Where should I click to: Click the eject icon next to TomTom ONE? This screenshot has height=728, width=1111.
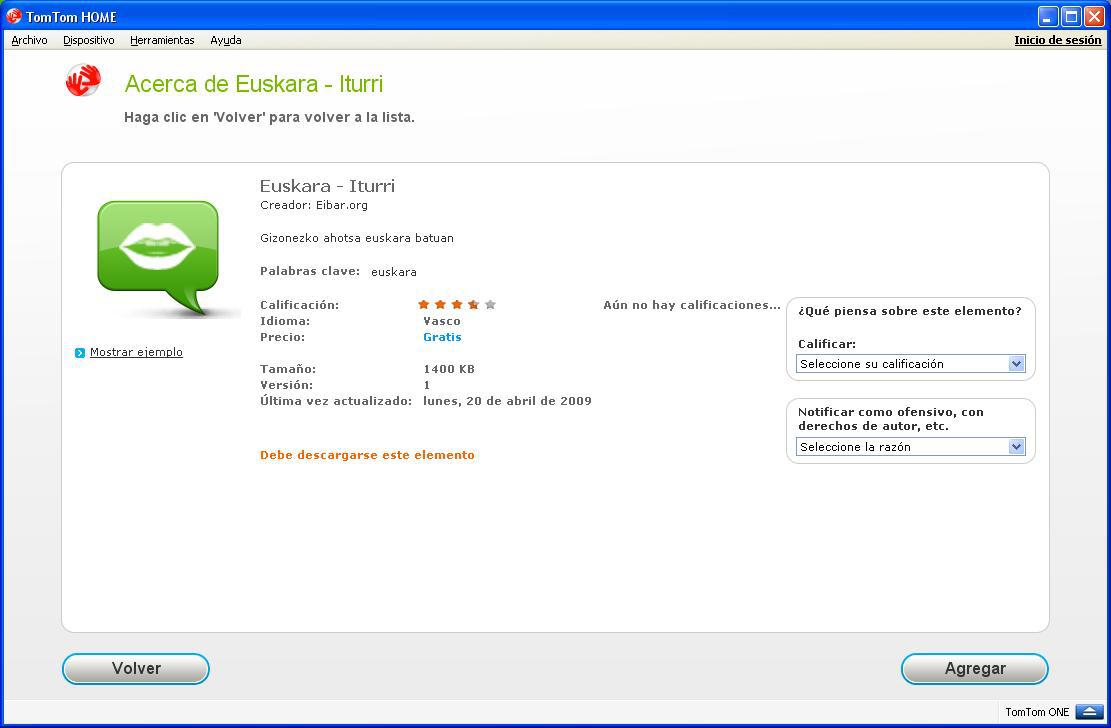point(1089,712)
